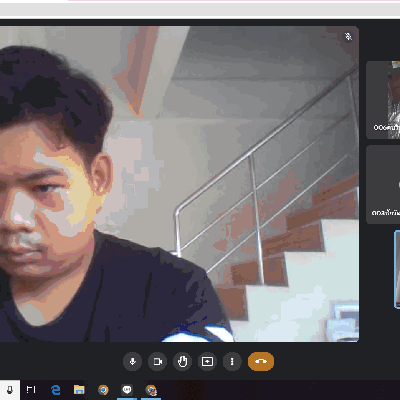Click the name label beginning with 006
Screen dimensions: 400x400
pos(386,127)
